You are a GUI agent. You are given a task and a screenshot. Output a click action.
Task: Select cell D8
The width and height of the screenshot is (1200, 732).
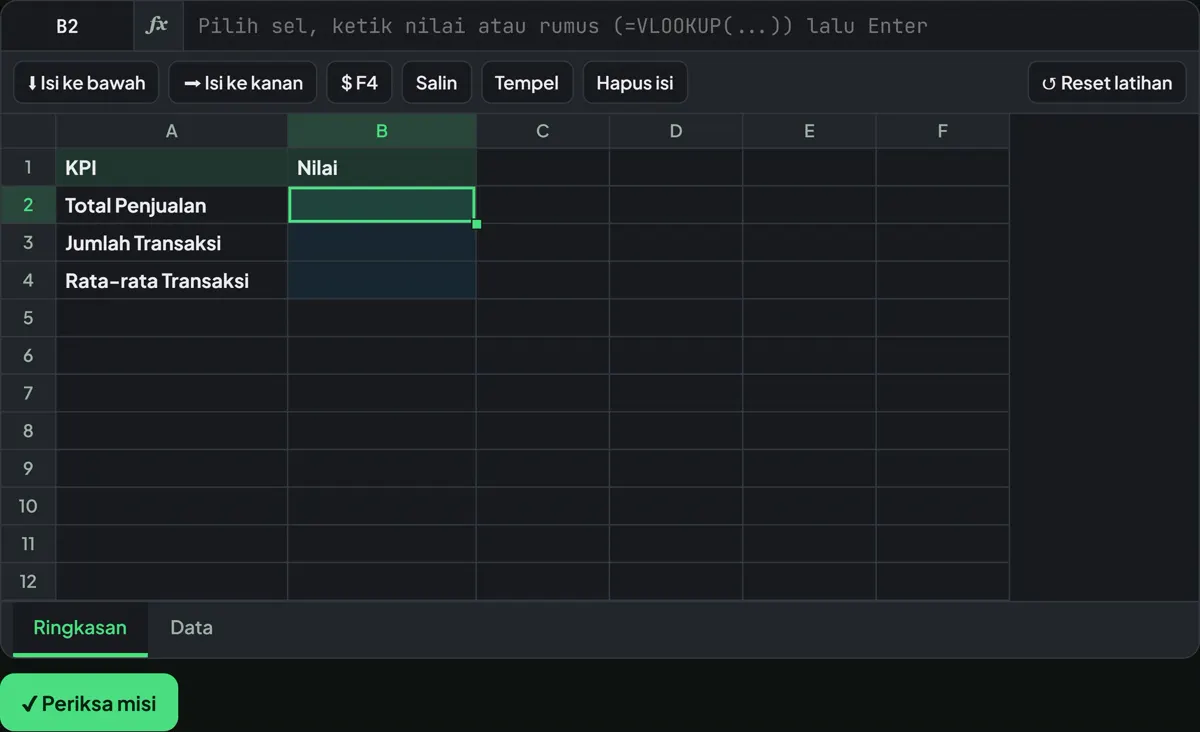pyautogui.click(x=676, y=431)
